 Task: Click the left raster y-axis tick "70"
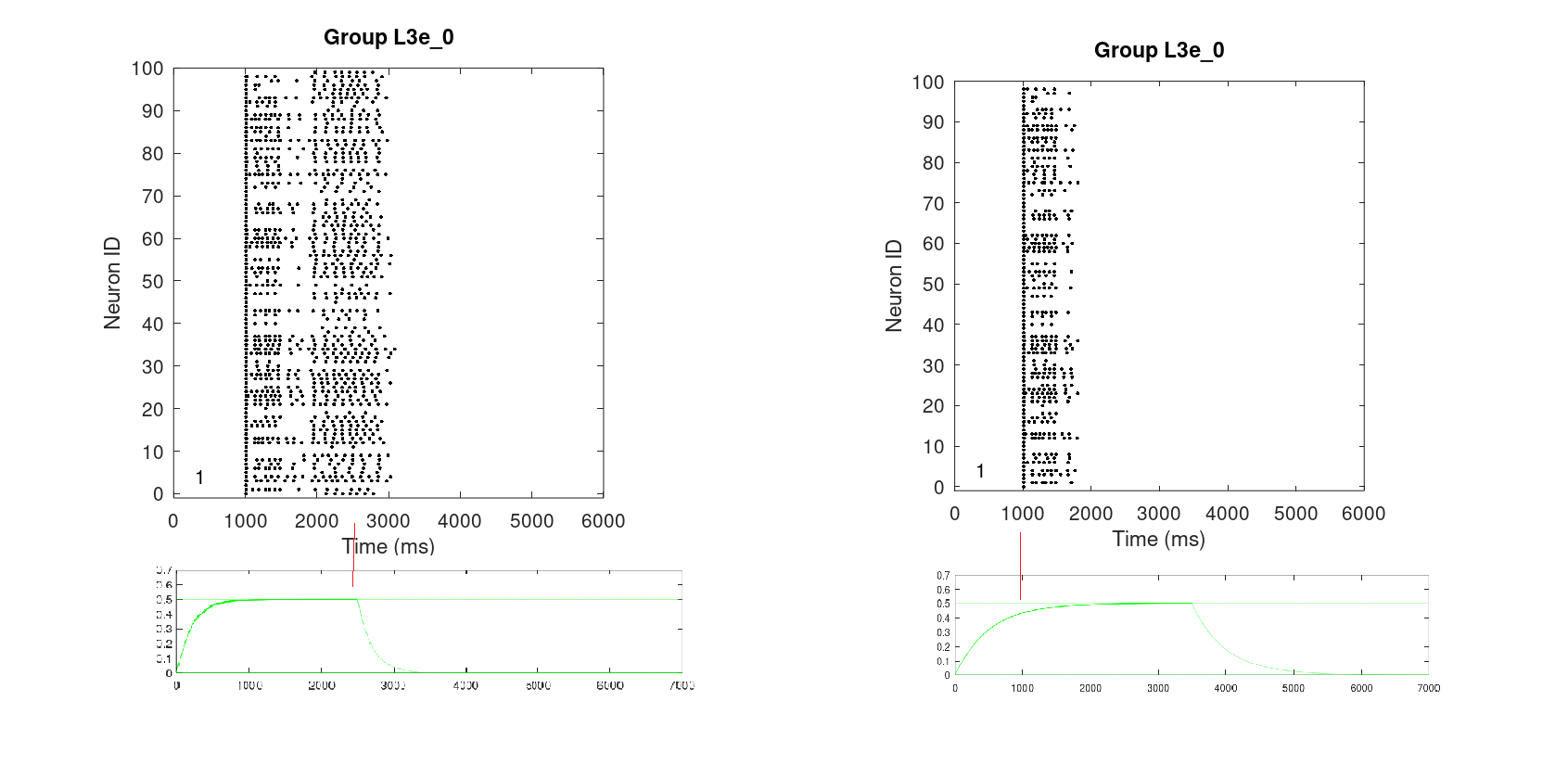pos(153,197)
